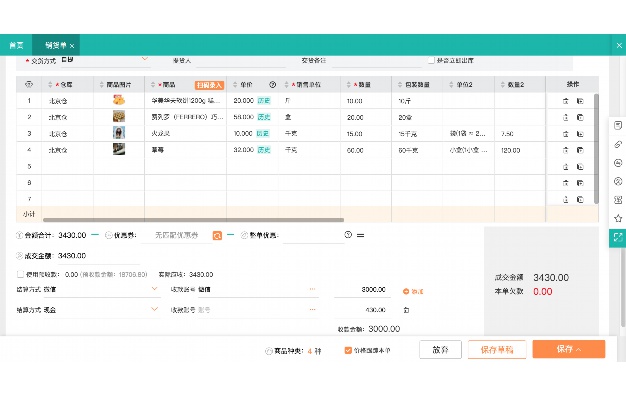
Task: Click the favorites star icon in right sidebar
Action: coord(618,218)
